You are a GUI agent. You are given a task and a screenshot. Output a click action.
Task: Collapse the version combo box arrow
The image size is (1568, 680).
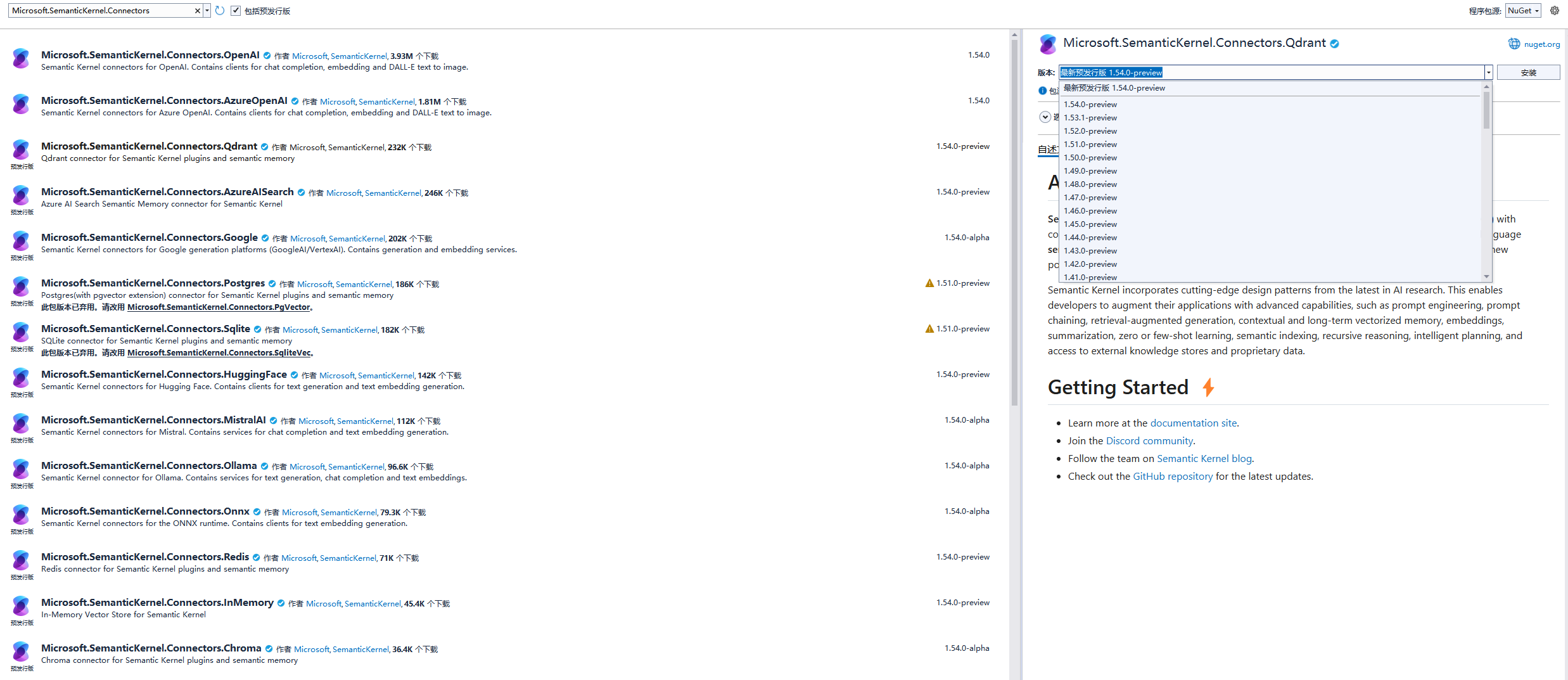pyautogui.click(x=1488, y=72)
